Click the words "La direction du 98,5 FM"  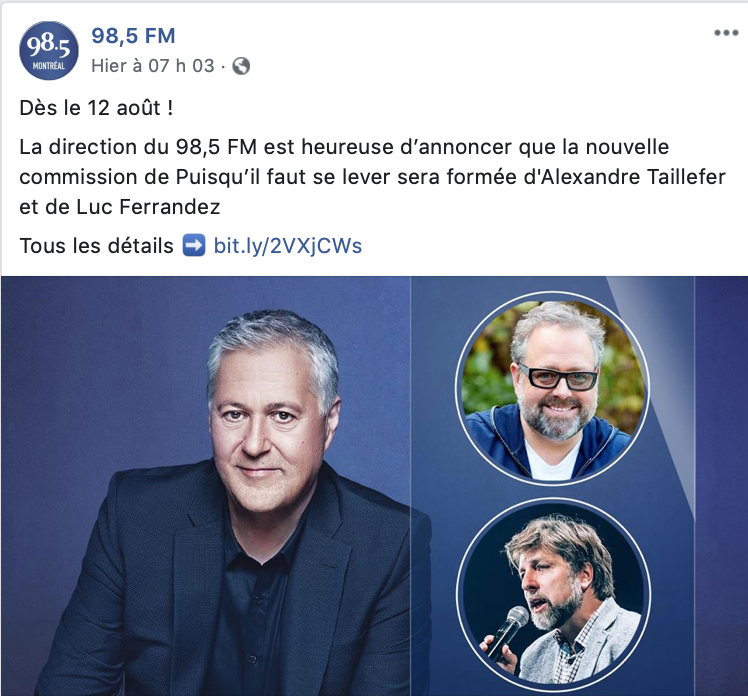click(x=138, y=147)
